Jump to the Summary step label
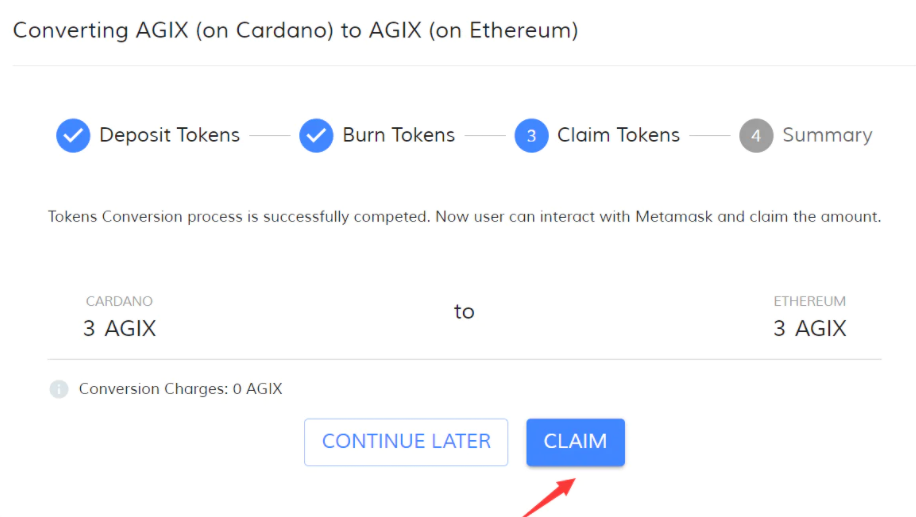Image resolution: width=916 pixels, height=517 pixels. click(827, 135)
